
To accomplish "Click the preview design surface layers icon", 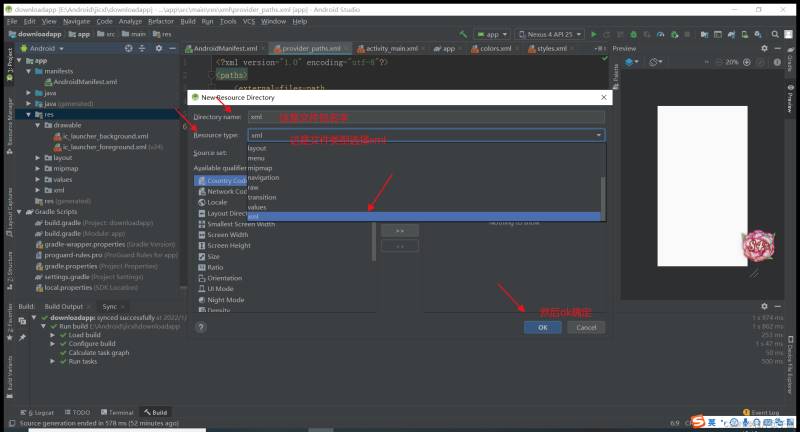I will 632,62.
